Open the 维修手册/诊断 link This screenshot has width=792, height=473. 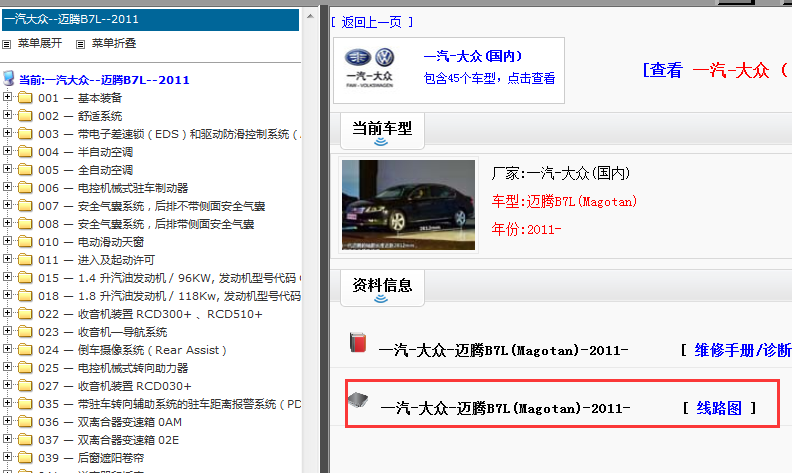pyautogui.click(x=742, y=350)
